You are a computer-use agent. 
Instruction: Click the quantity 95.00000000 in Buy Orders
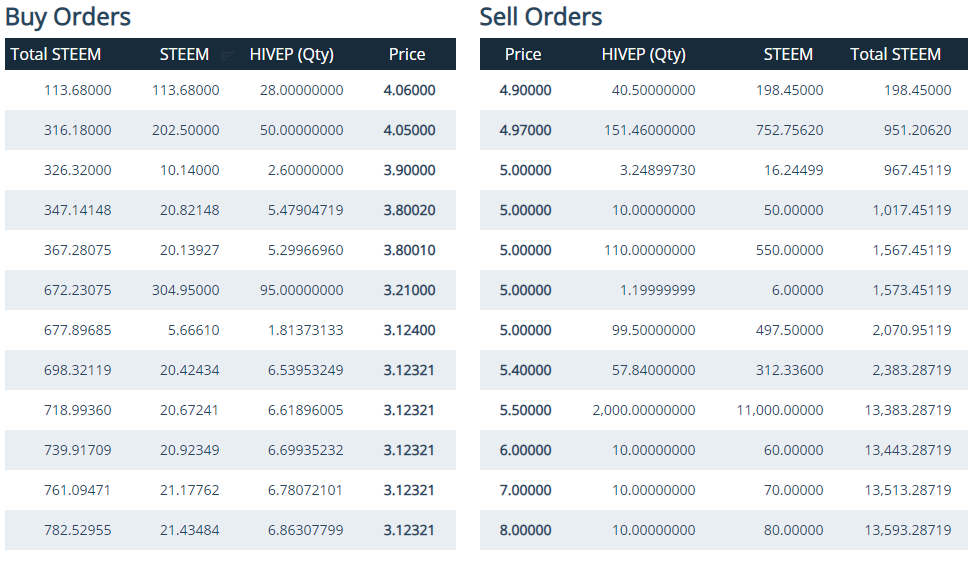point(301,290)
